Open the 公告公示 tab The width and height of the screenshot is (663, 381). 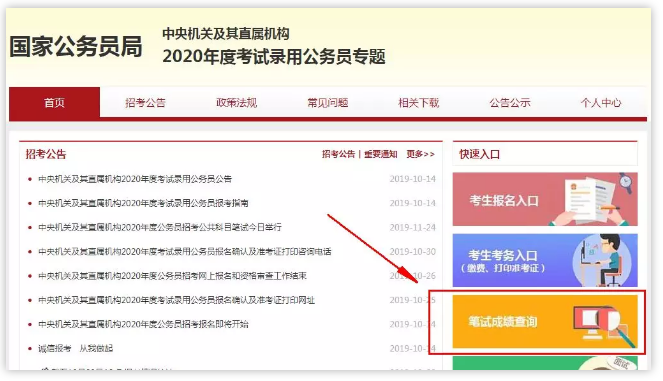coord(510,102)
